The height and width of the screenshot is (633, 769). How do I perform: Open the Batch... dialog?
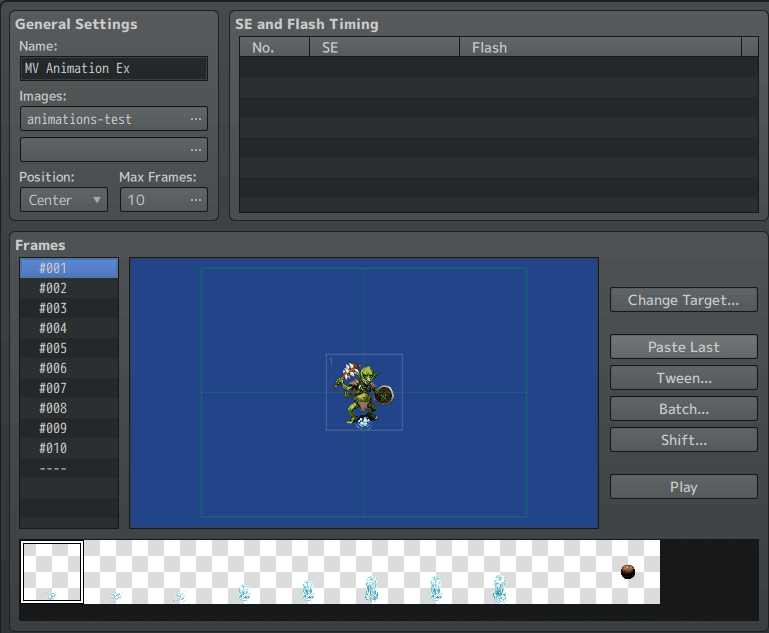click(x=684, y=409)
